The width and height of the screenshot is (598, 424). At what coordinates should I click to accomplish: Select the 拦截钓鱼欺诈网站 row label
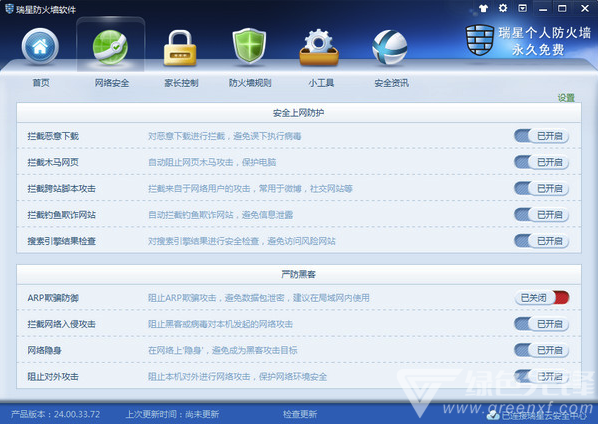tap(61, 215)
